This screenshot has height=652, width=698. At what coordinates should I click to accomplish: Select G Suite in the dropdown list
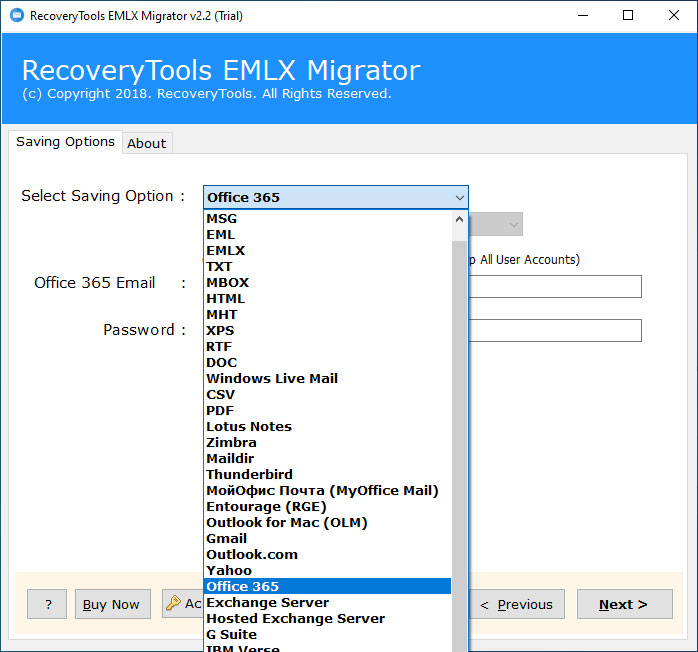(x=327, y=635)
